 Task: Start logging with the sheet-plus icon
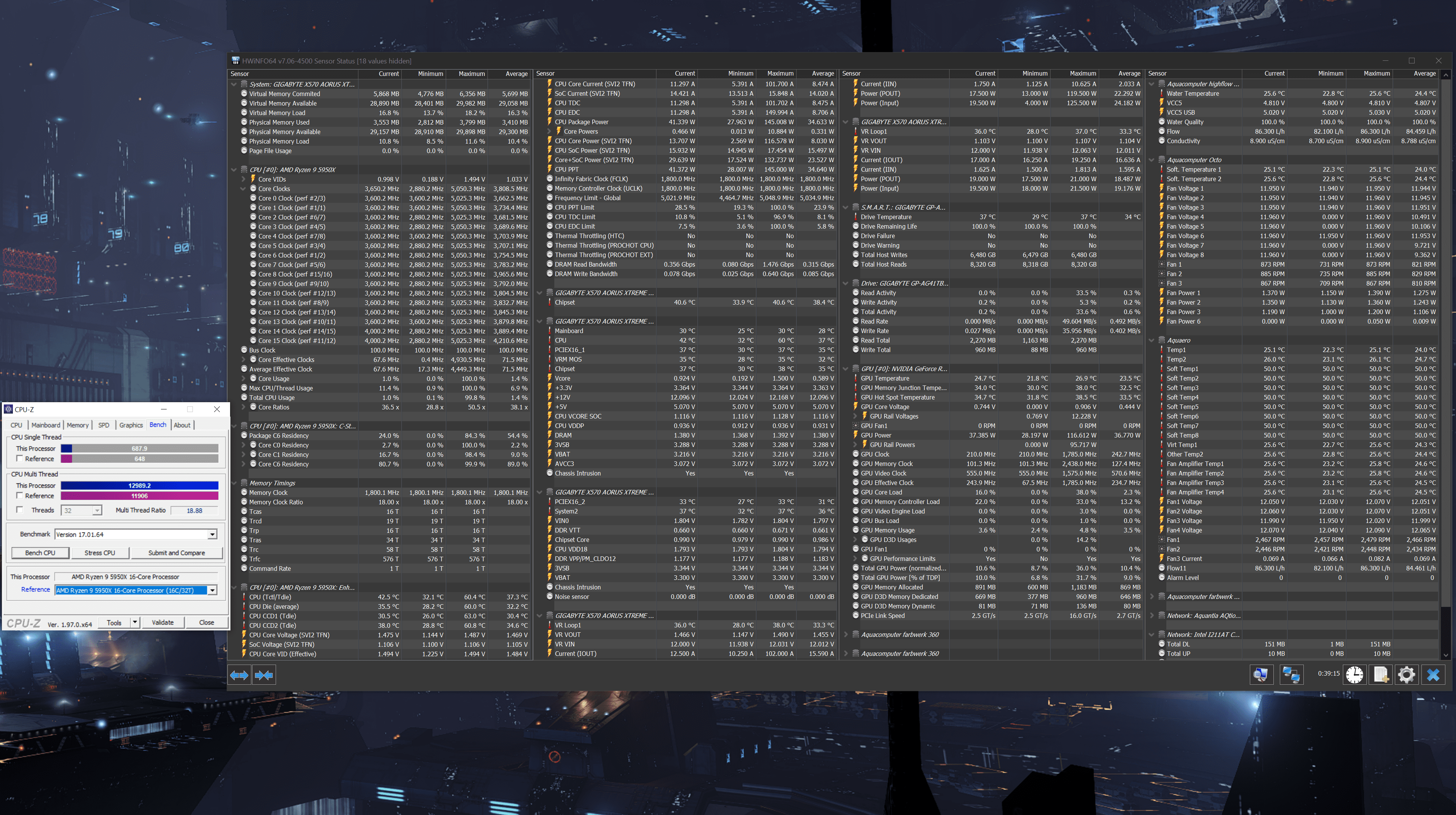pos(1381,675)
